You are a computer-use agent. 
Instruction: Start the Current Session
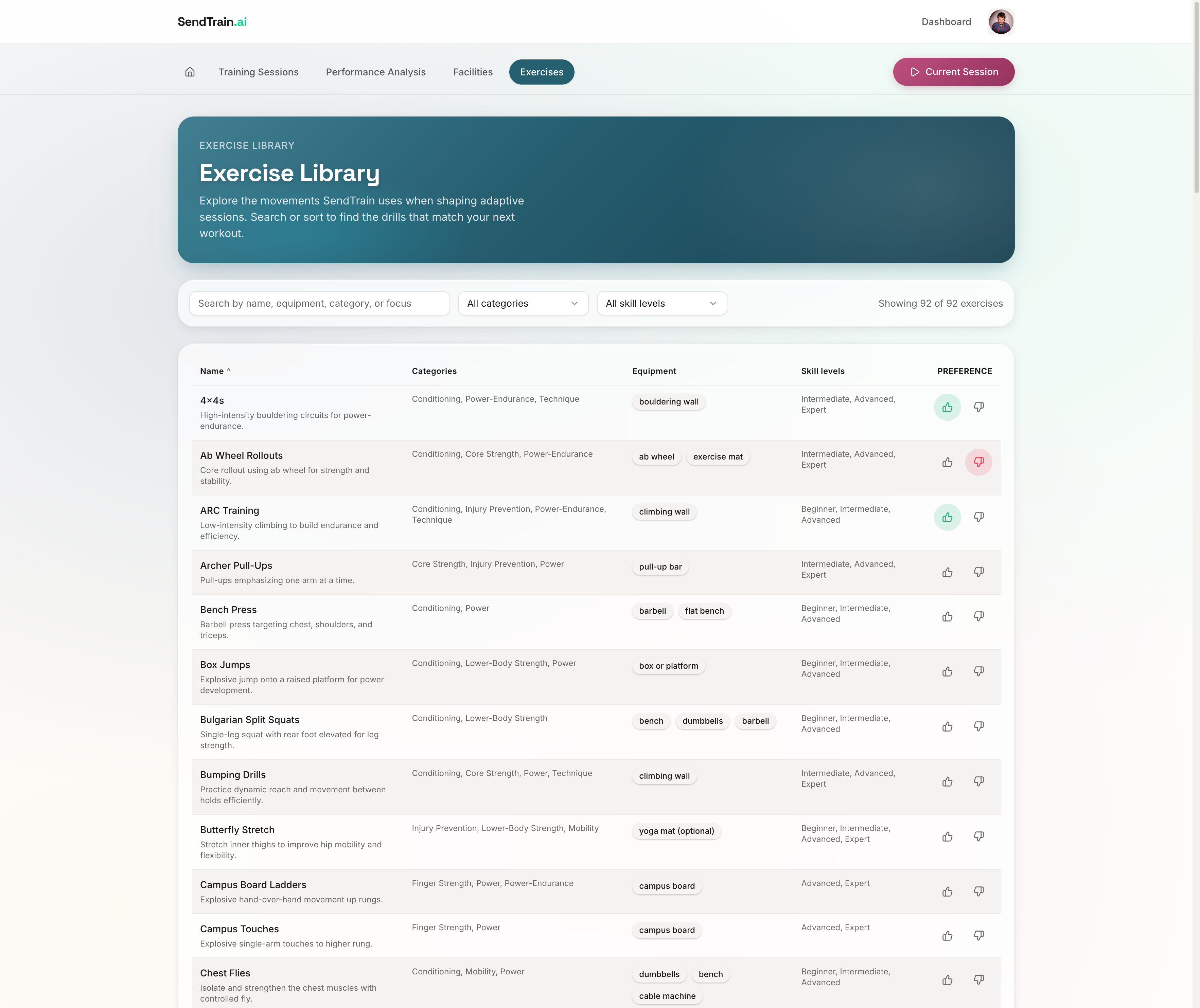click(x=953, y=71)
